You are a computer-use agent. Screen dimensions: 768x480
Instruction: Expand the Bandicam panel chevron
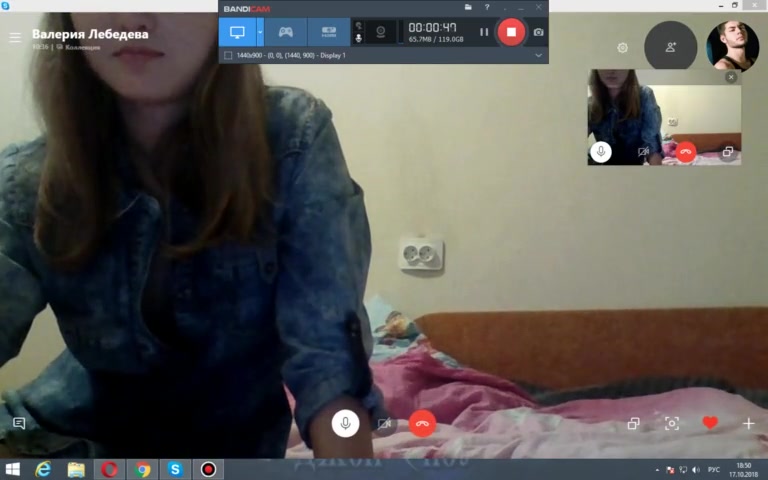point(539,55)
